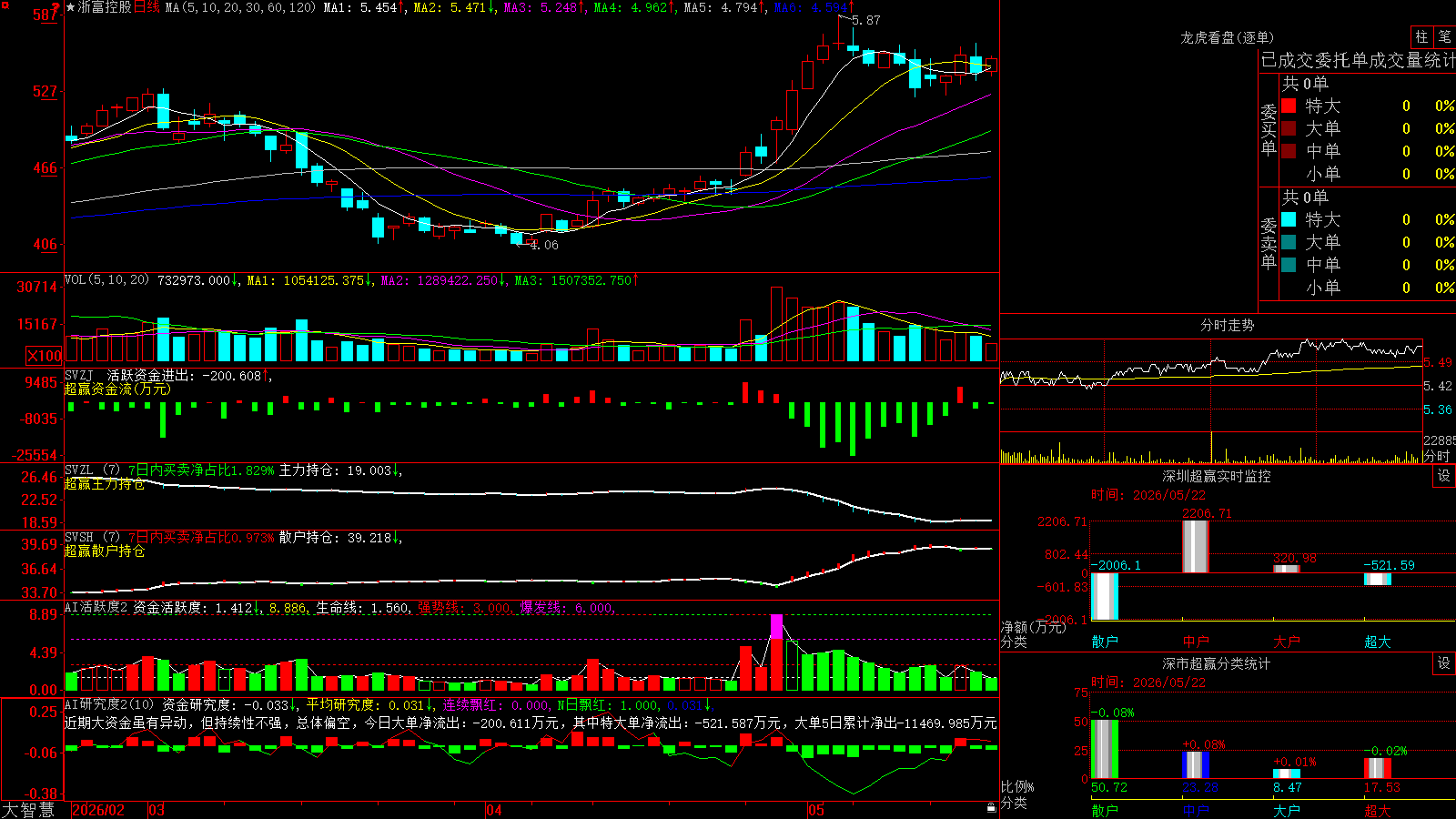Viewport: 1456px width, 819px height.
Task: Click 大户 bar labeled 320.98
Action: coord(1287,569)
